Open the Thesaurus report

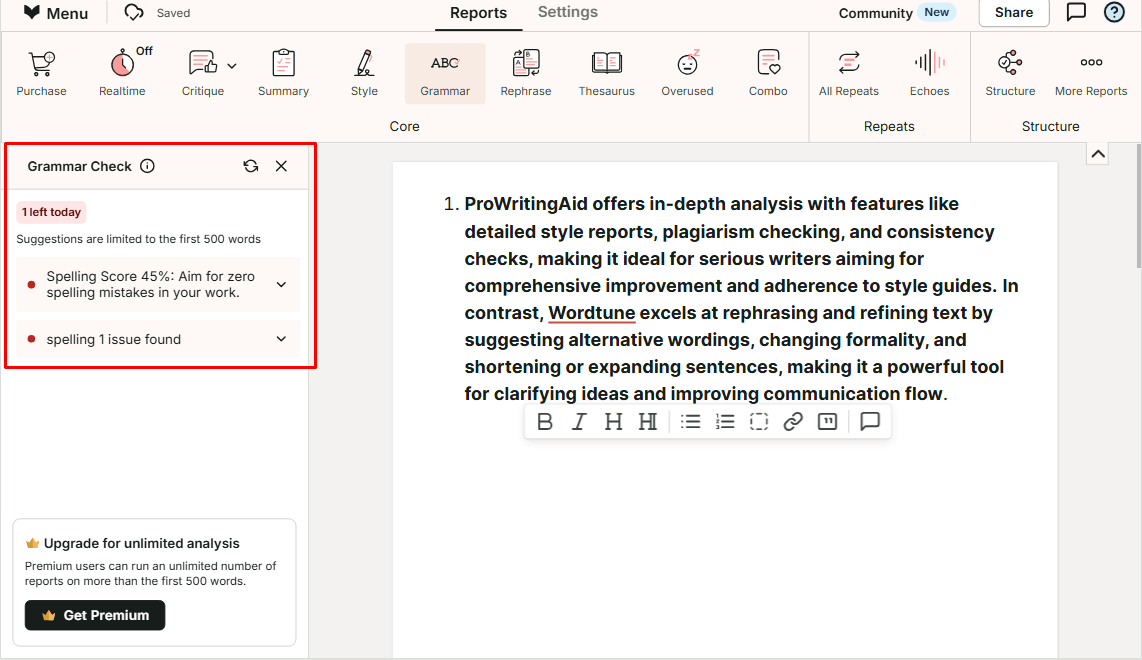(607, 73)
